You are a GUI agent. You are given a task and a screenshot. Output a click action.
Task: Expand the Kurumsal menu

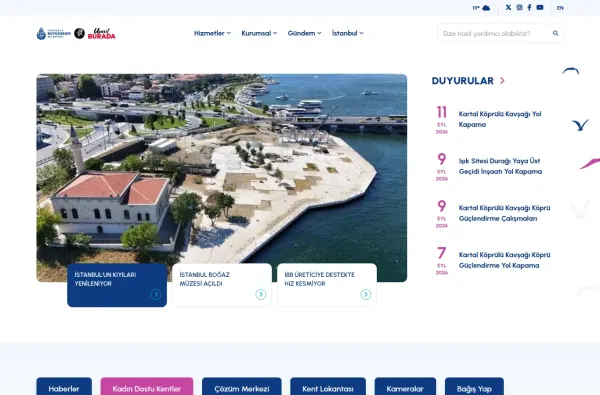tap(259, 33)
